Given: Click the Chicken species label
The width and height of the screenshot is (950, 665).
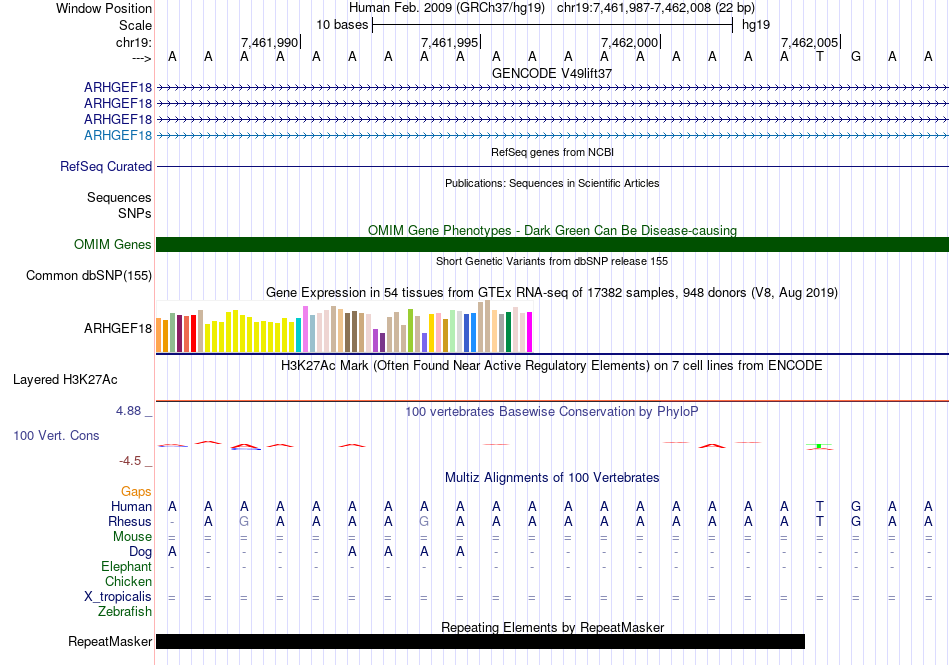Looking at the screenshot, I should (128, 581).
